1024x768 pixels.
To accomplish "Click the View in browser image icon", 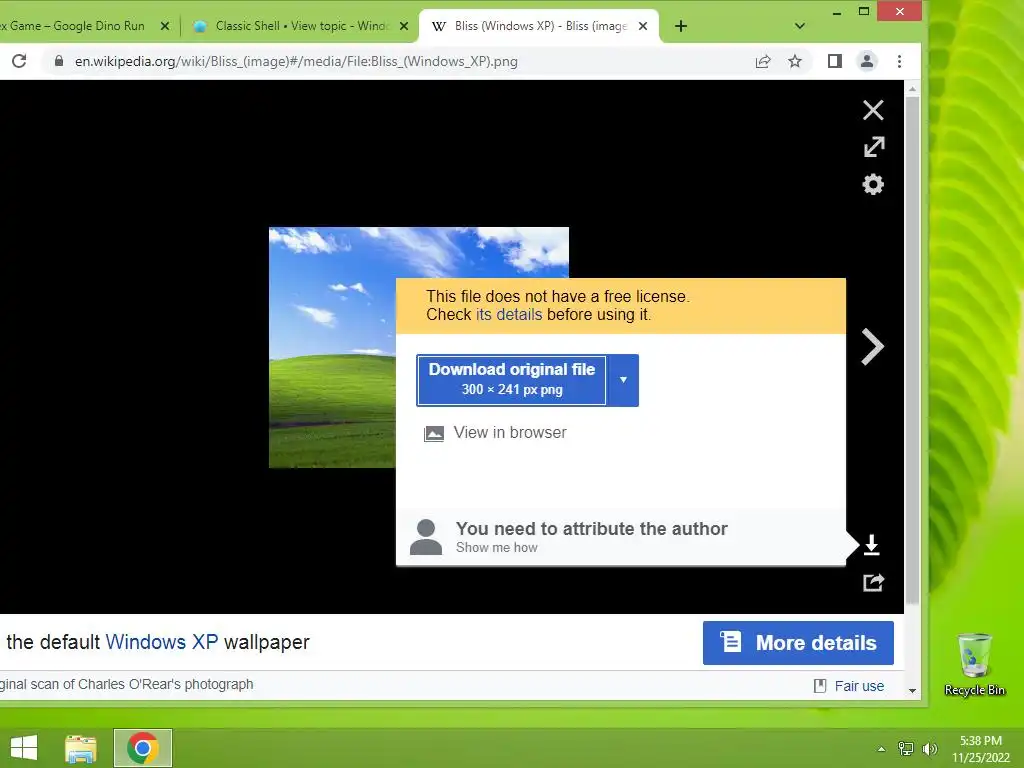I will 434,434.
